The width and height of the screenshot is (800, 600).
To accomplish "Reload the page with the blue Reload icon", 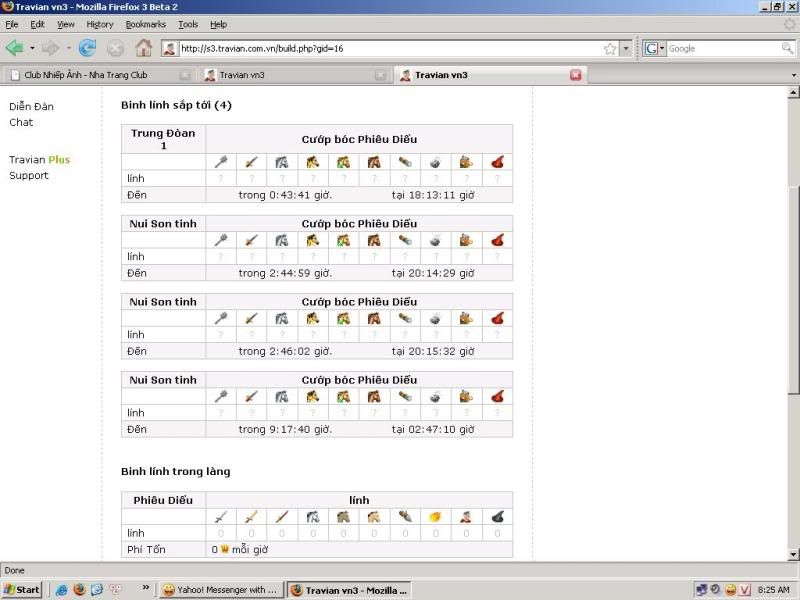I will click(x=87, y=48).
